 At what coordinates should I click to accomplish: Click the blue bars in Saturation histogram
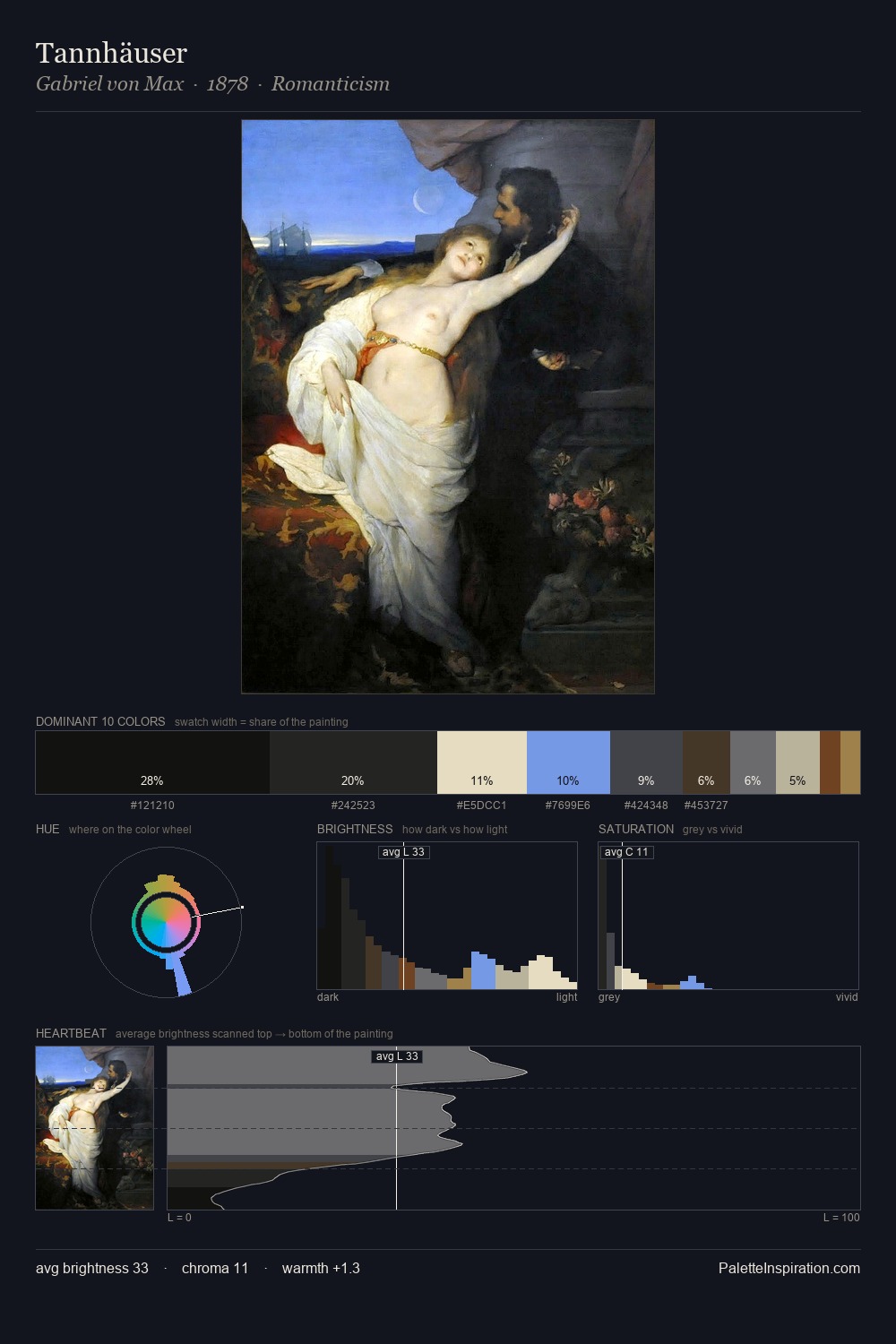coord(694,983)
